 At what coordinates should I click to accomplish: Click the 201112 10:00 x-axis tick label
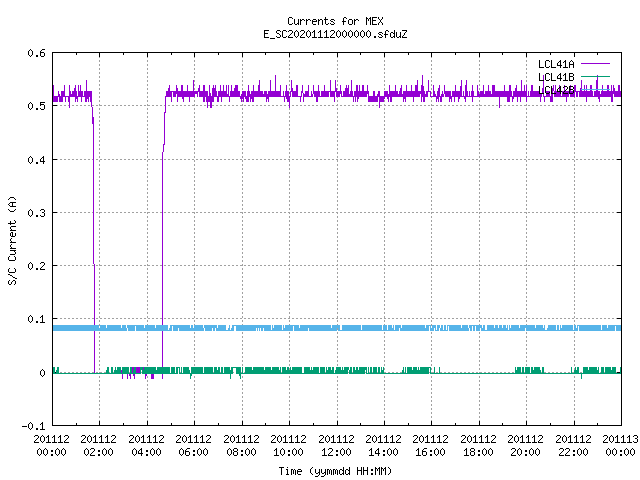288,445
